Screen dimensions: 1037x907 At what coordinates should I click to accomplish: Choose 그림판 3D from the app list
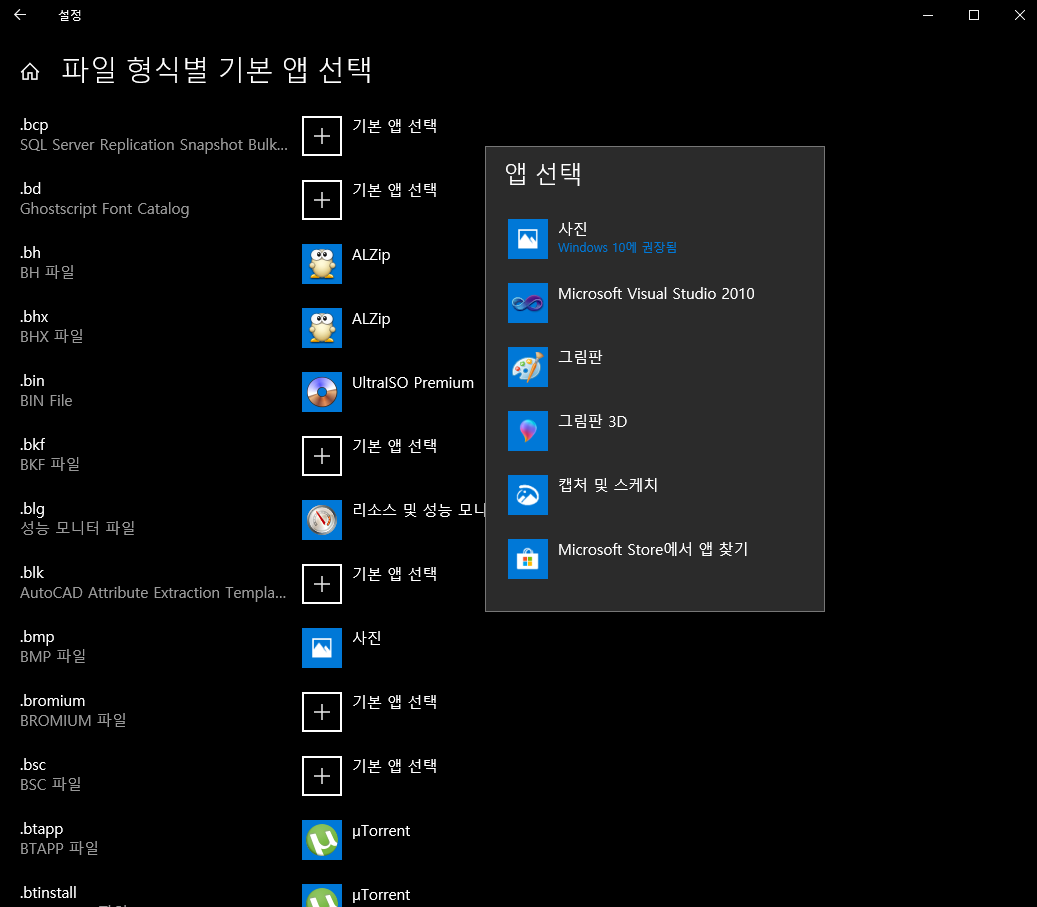click(x=655, y=431)
